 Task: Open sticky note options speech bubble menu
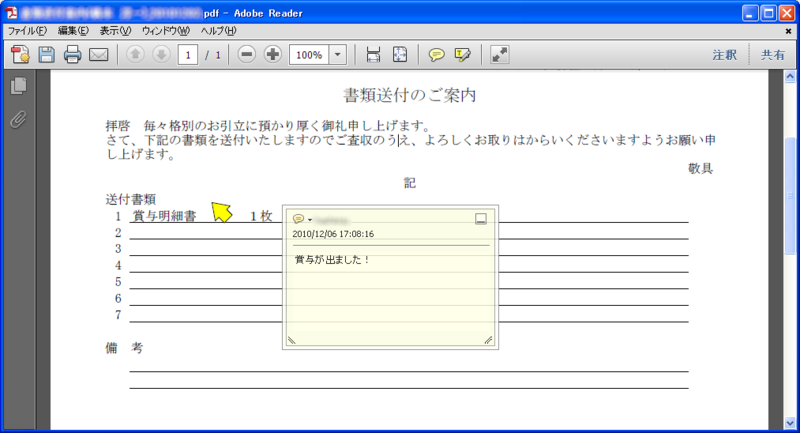(x=302, y=219)
